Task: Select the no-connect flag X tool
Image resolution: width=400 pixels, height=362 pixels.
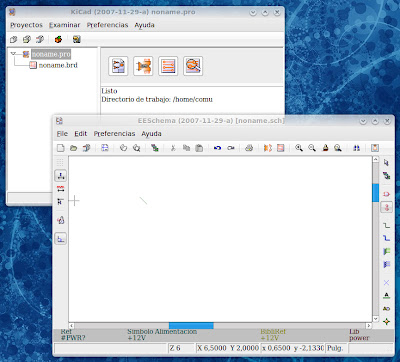Action: click(386, 283)
